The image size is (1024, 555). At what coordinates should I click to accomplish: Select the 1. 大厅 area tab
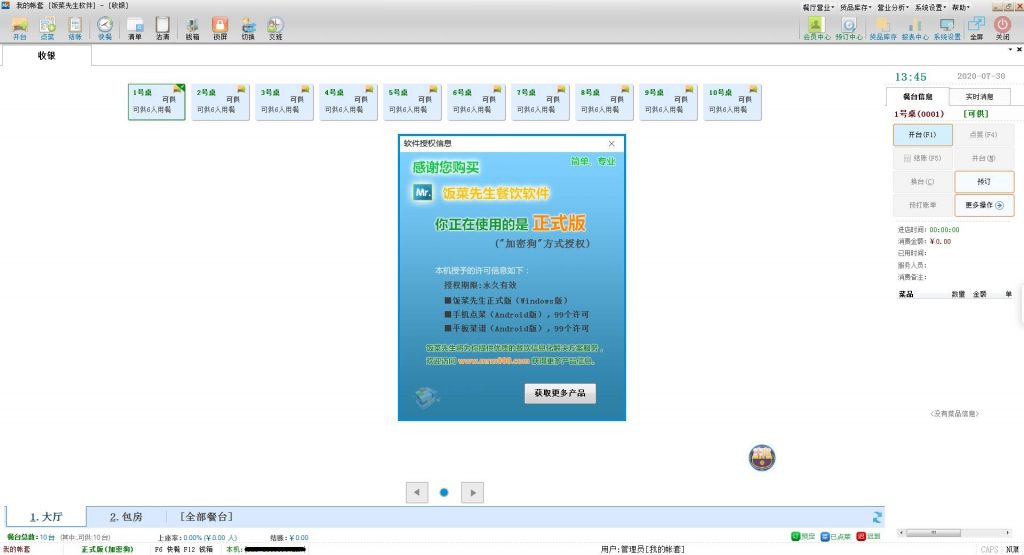[46, 516]
